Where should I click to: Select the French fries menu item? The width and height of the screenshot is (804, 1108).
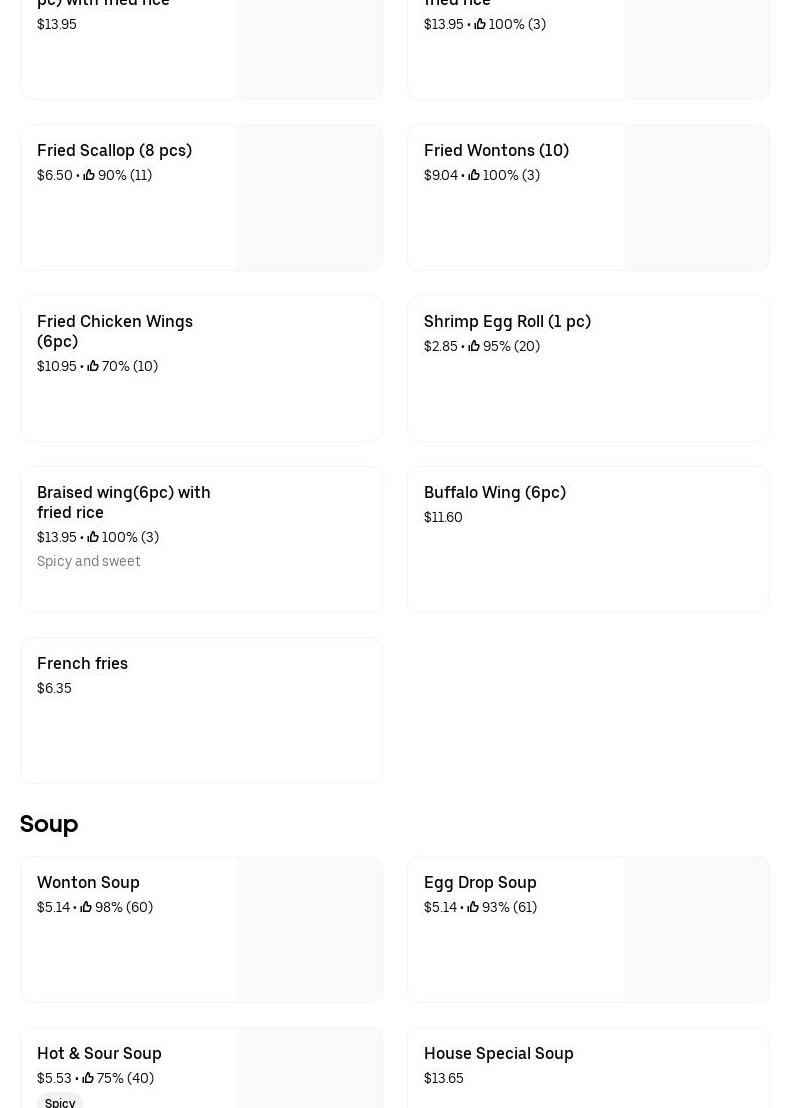(x=201, y=710)
